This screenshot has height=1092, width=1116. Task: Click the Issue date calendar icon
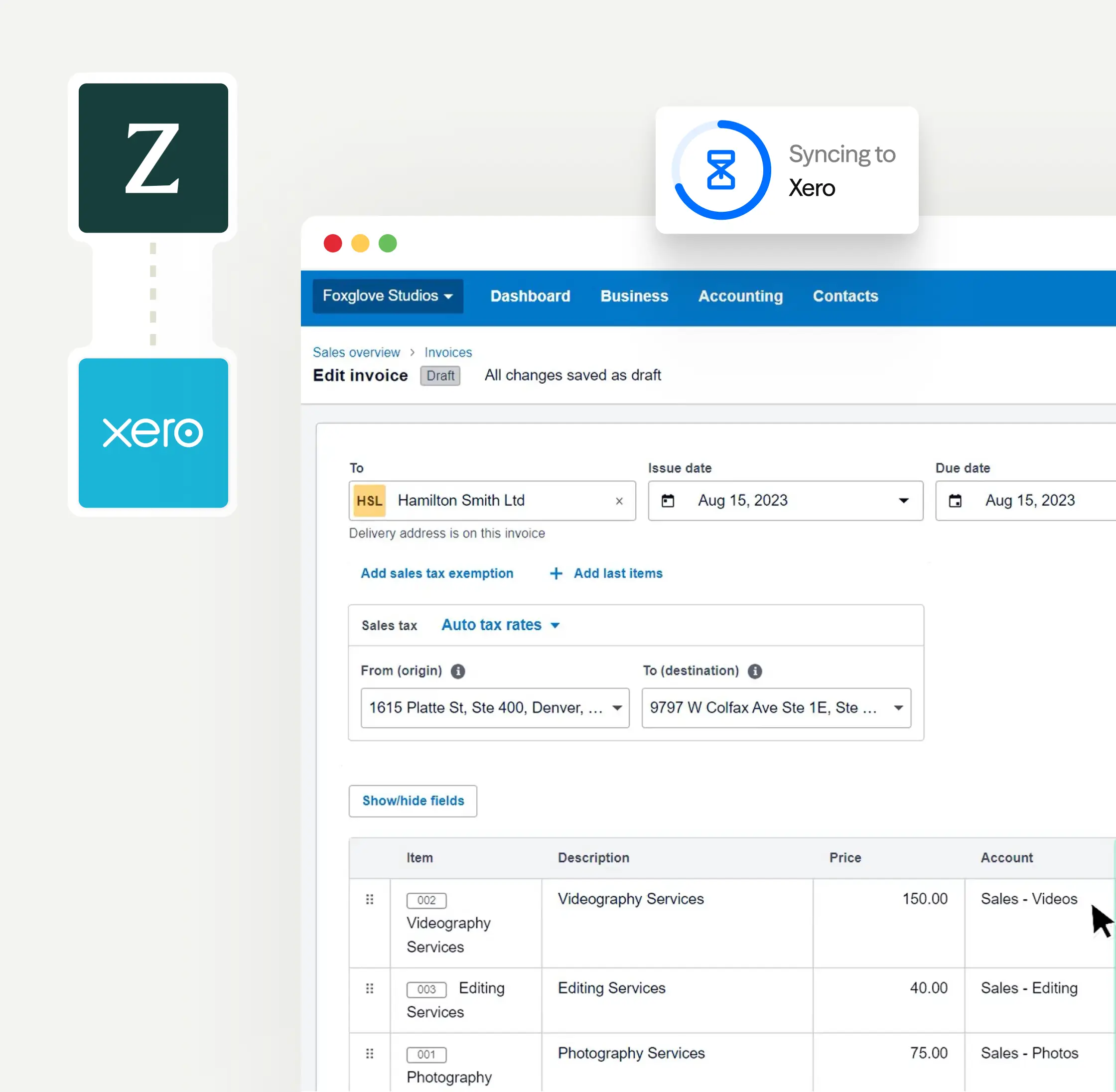tap(668, 501)
